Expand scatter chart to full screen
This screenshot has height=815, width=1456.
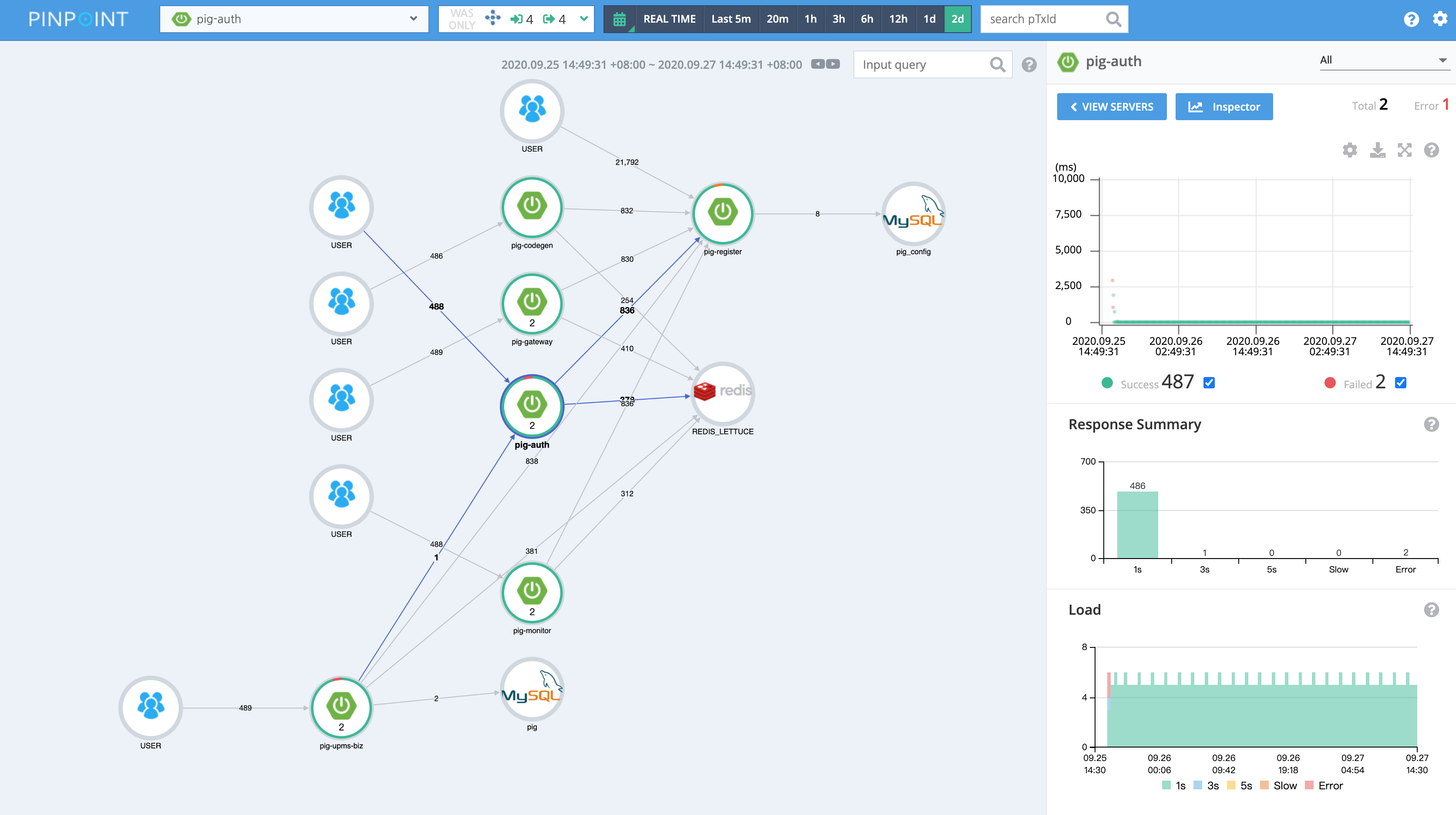pyautogui.click(x=1405, y=150)
